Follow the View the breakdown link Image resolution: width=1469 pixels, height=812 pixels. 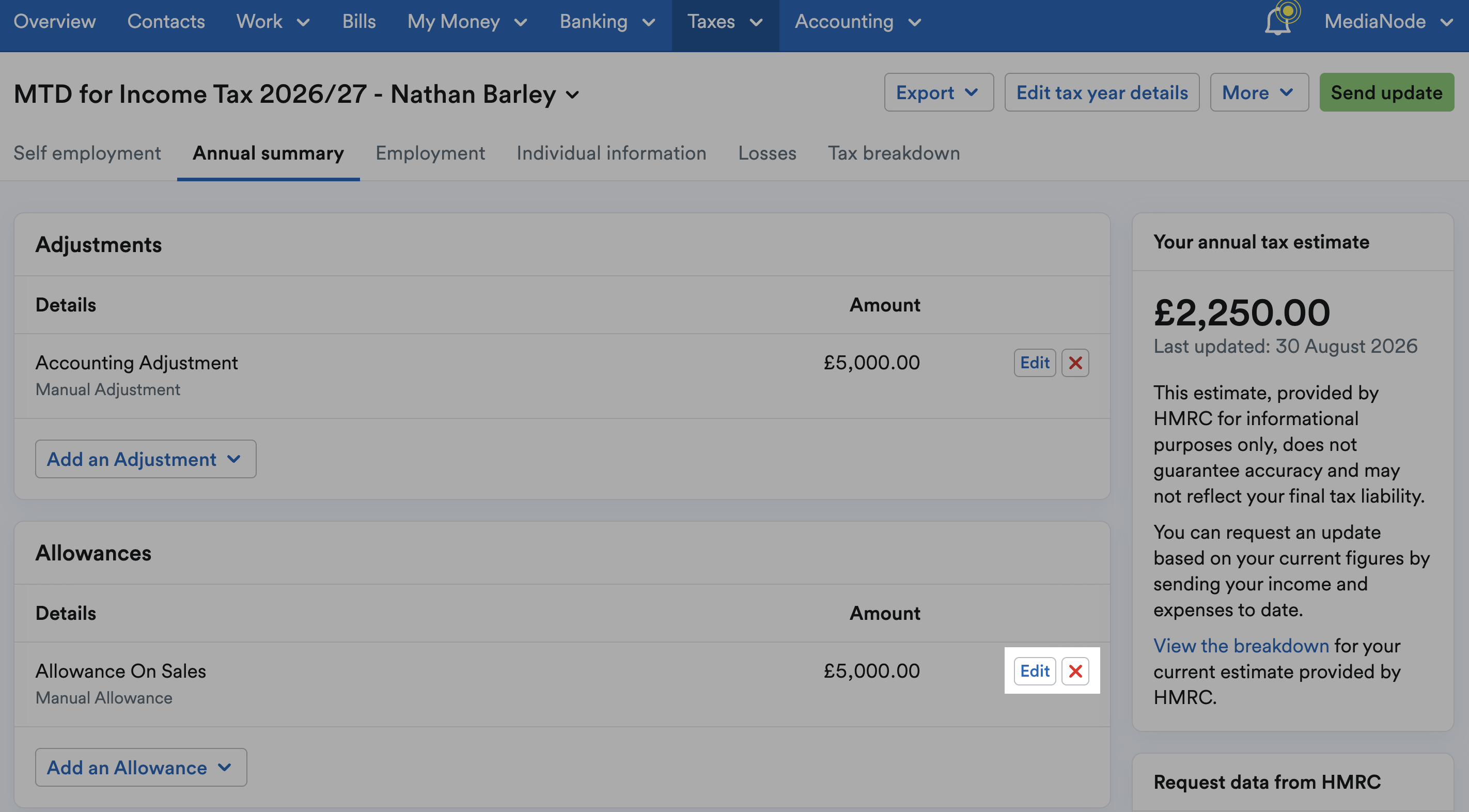1241,646
